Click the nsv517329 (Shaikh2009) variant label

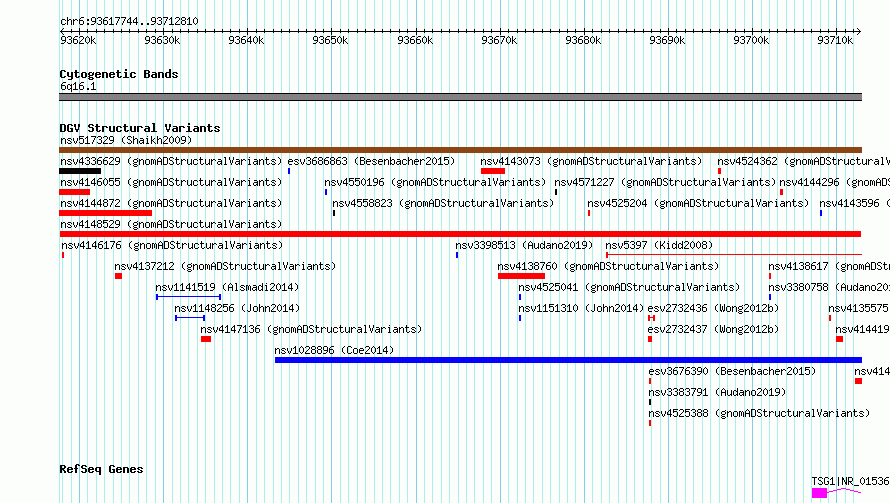pos(126,140)
